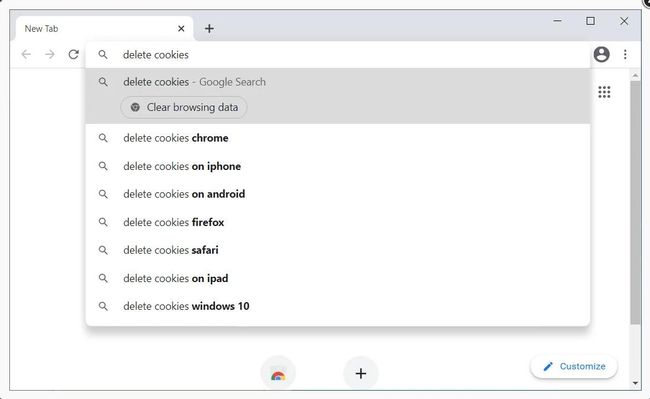Open the Google apps grid icon

tap(604, 92)
